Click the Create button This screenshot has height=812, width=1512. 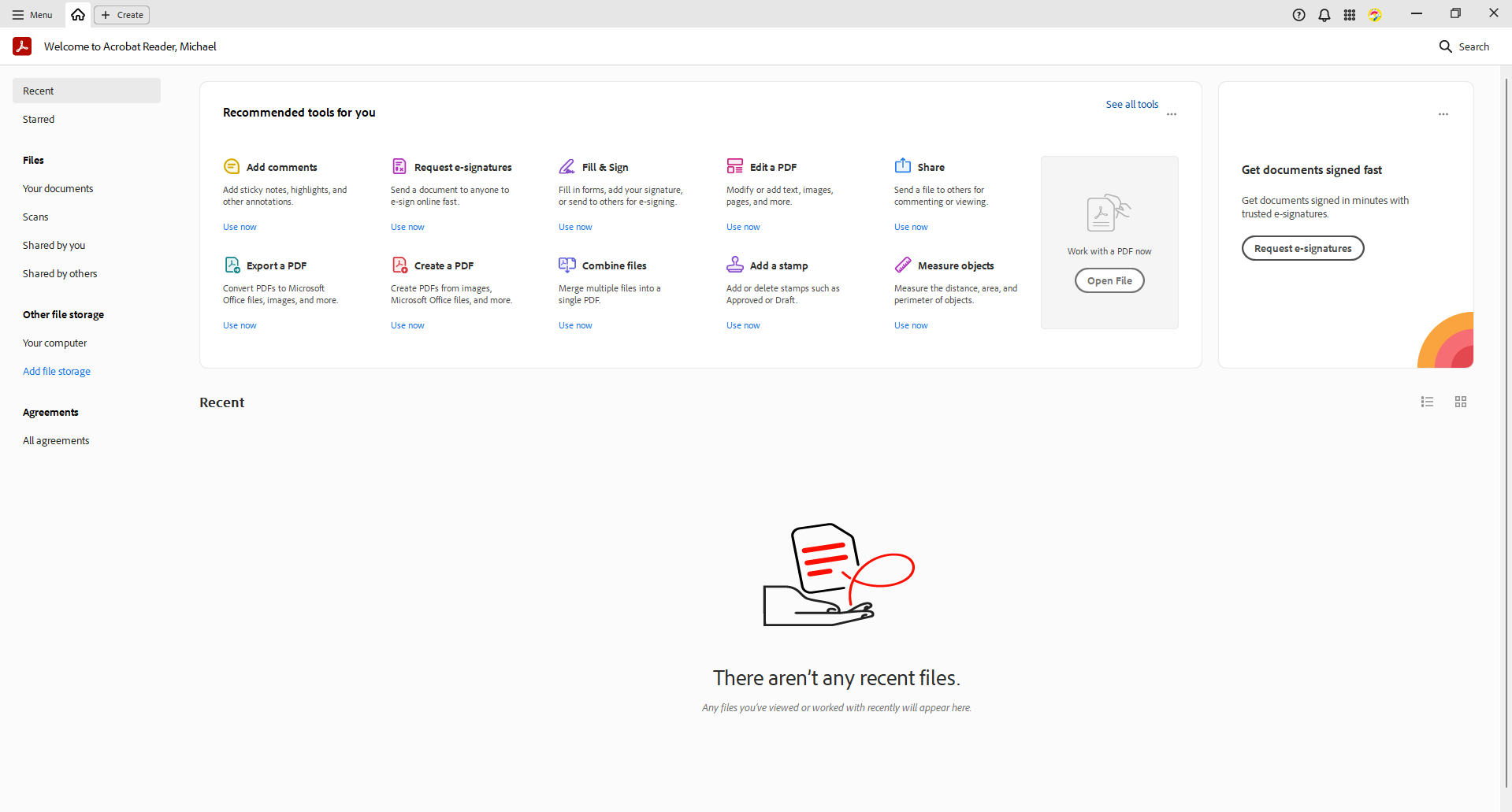(x=122, y=15)
